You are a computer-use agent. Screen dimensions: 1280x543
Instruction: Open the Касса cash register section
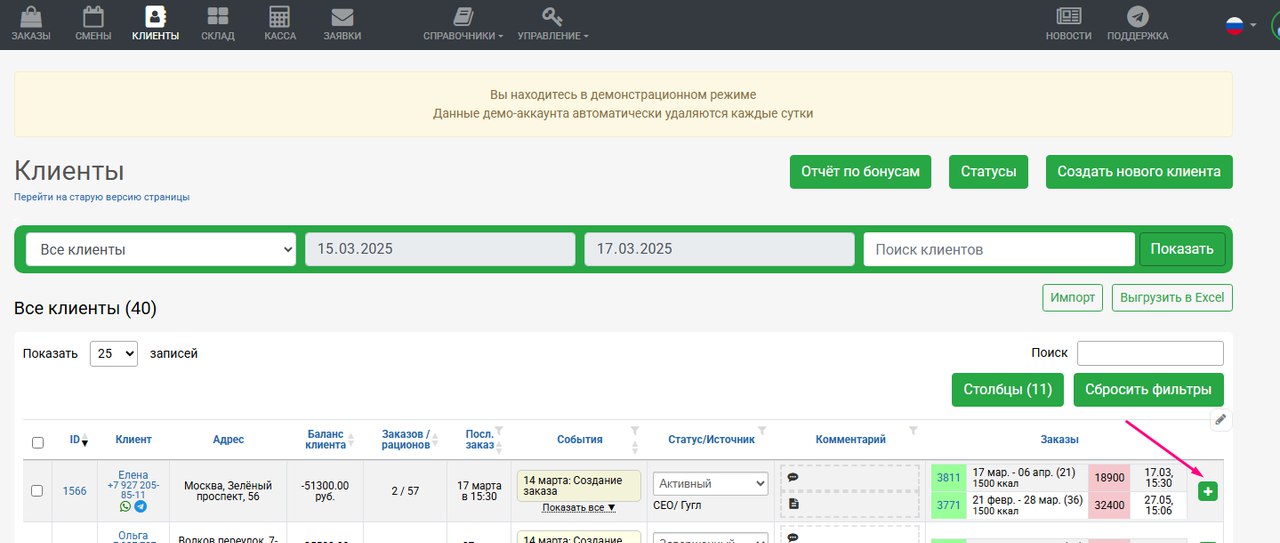tap(280, 23)
